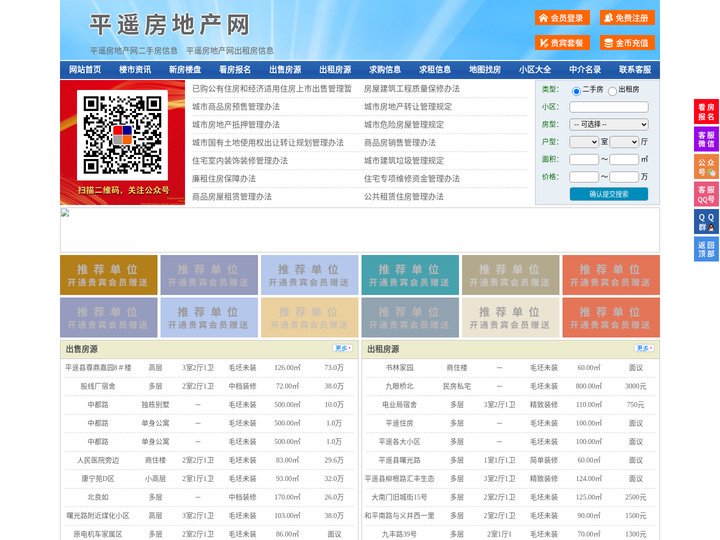Viewport: 720px width, 540px height.
Task: Open rental listing 九丰路39号
Action: (x=399, y=534)
